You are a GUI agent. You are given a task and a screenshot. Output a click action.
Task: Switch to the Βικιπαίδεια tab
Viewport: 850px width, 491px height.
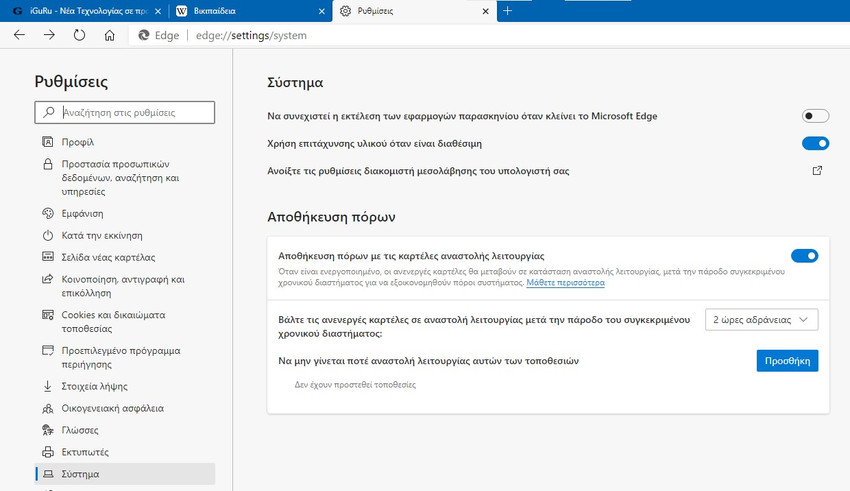click(x=249, y=11)
